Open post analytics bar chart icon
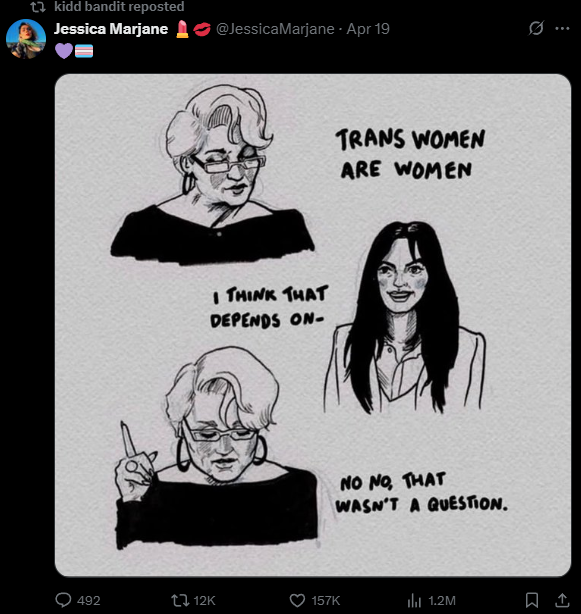581x614 pixels. click(414, 600)
